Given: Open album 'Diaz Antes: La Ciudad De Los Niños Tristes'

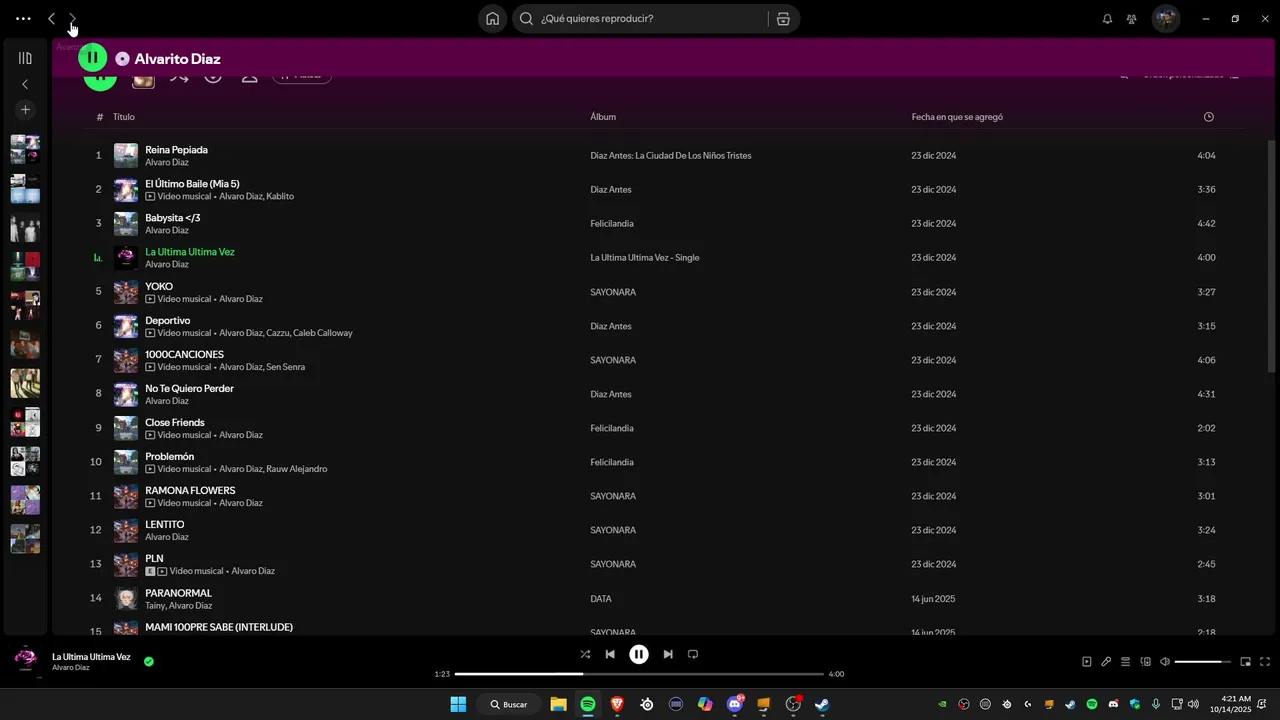Looking at the screenshot, I should click(671, 156).
